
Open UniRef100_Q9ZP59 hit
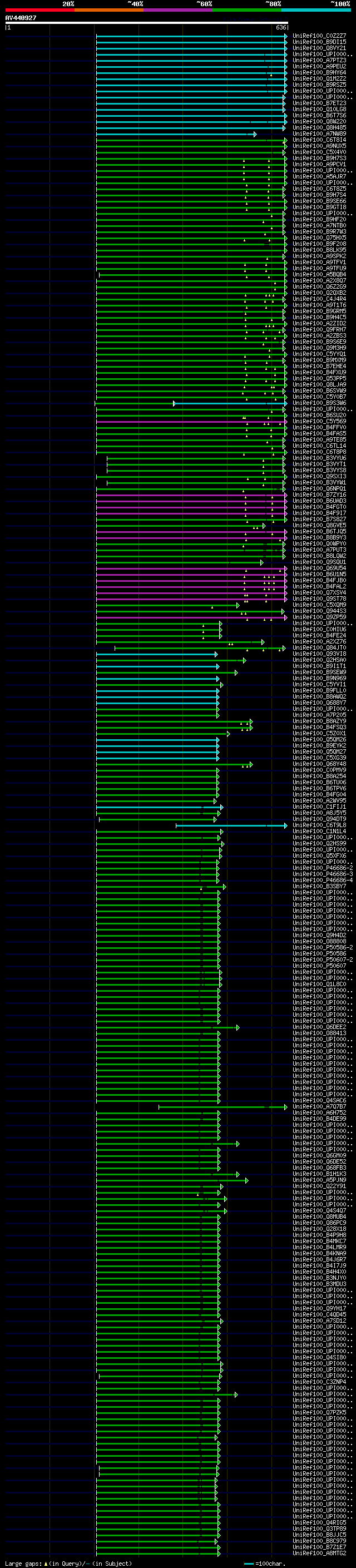pyautogui.click(x=319, y=617)
